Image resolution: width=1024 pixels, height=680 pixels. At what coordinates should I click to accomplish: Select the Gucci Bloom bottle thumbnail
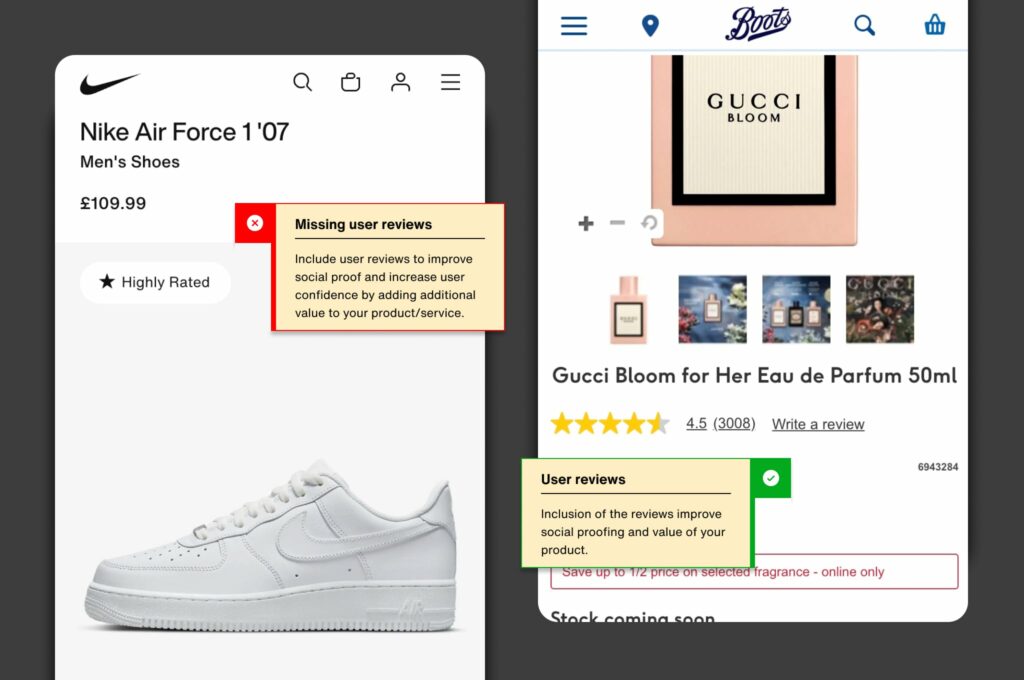[627, 308]
